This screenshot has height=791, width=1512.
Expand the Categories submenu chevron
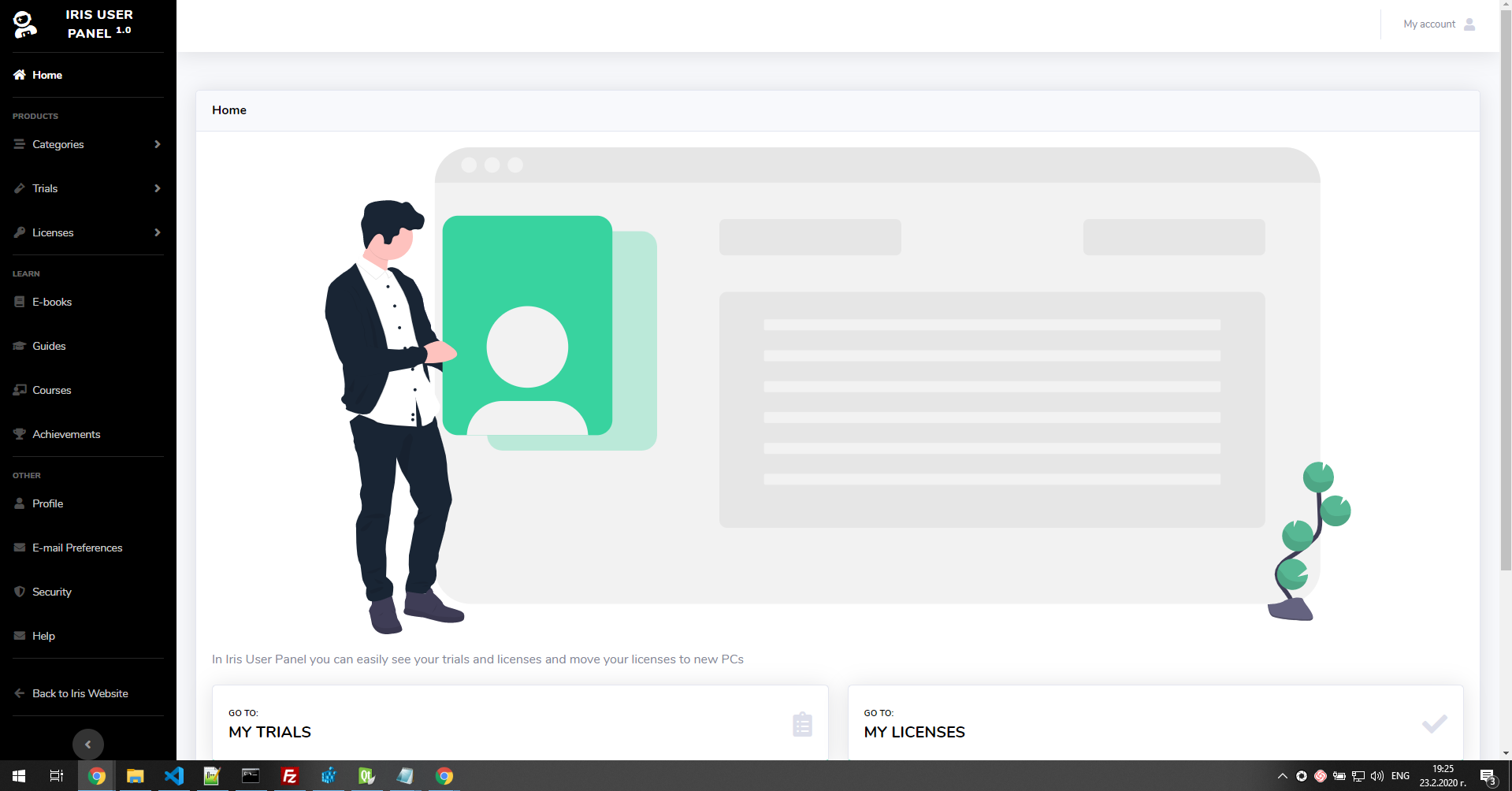(x=158, y=144)
